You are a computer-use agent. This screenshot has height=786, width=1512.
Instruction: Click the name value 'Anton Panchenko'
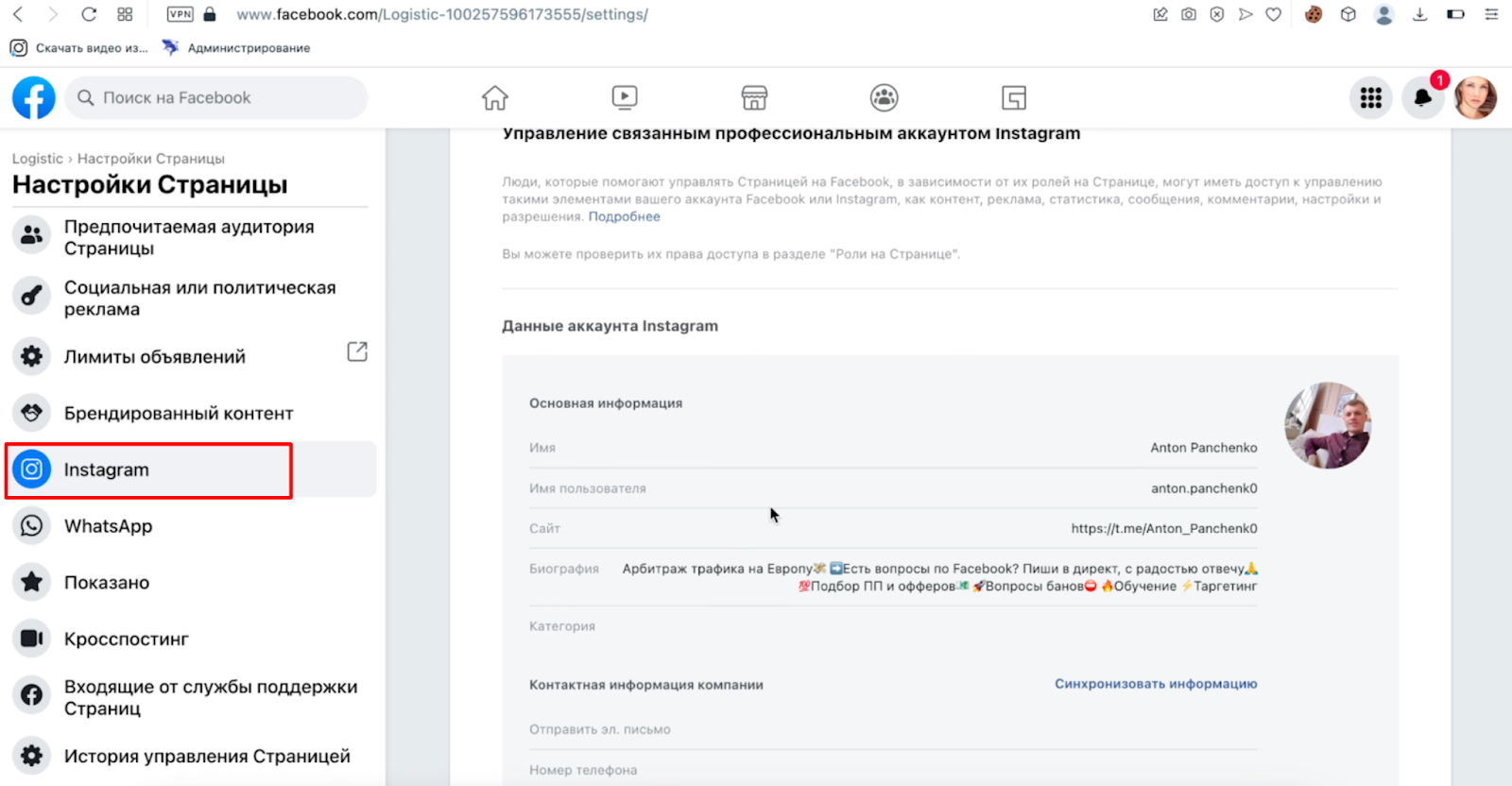[1204, 448]
